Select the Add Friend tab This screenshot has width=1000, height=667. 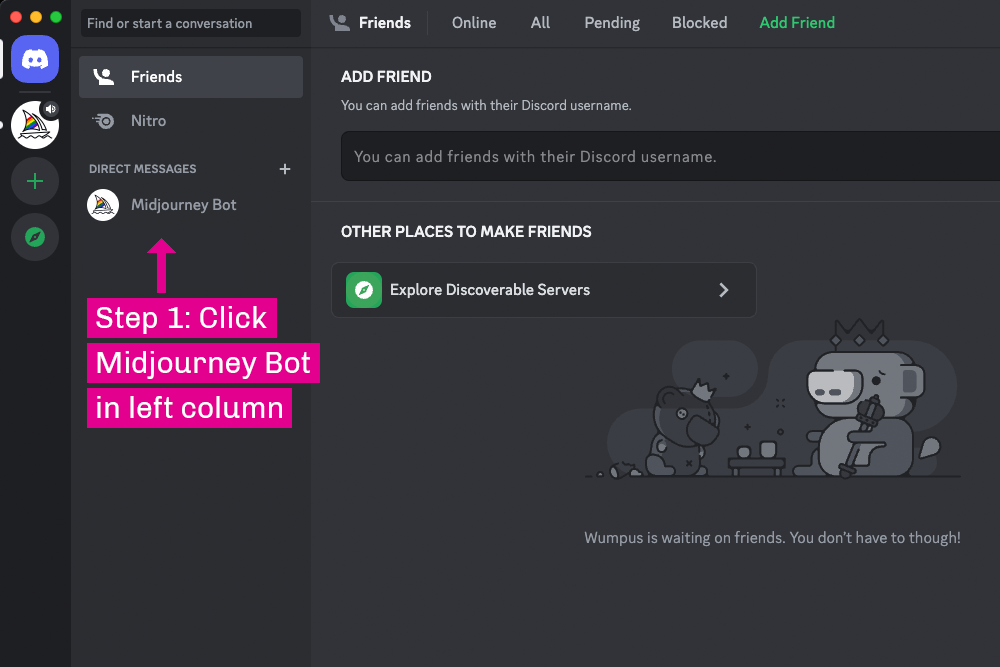coord(797,23)
